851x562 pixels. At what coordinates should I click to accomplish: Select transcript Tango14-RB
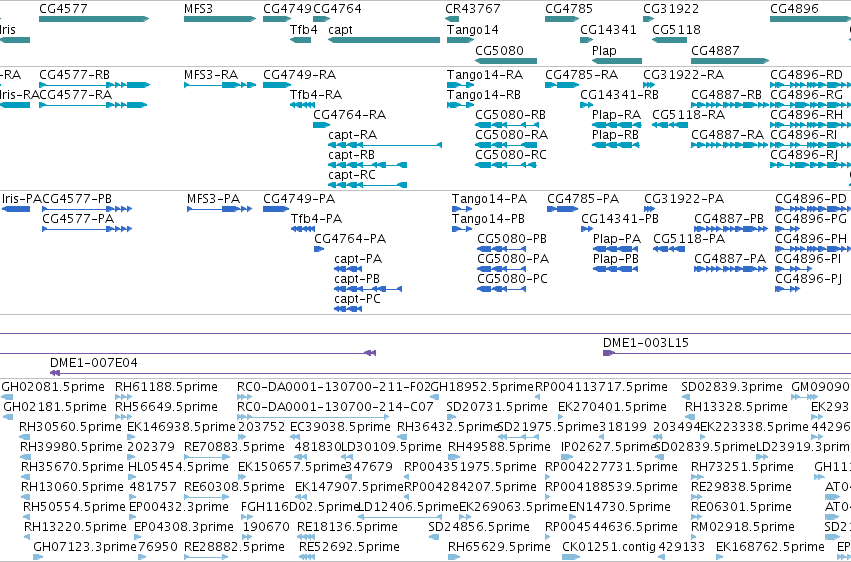[x=460, y=105]
